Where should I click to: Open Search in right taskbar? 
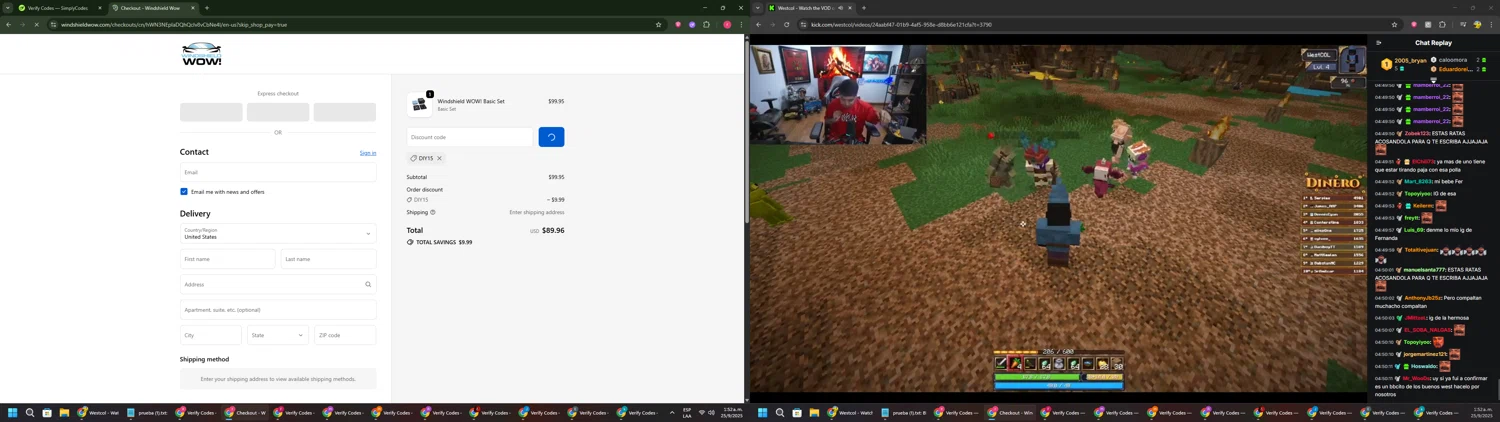point(779,413)
